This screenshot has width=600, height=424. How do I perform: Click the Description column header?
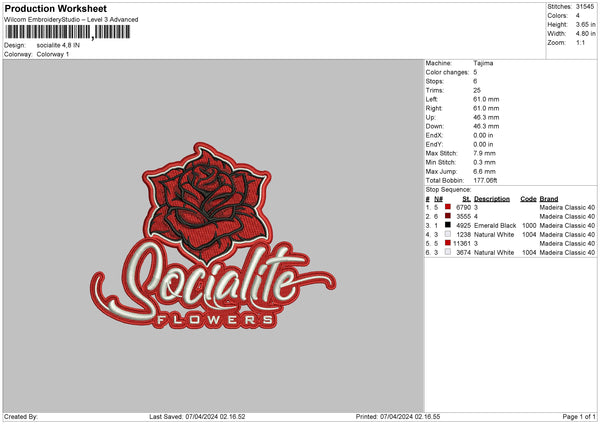pos(492,199)
